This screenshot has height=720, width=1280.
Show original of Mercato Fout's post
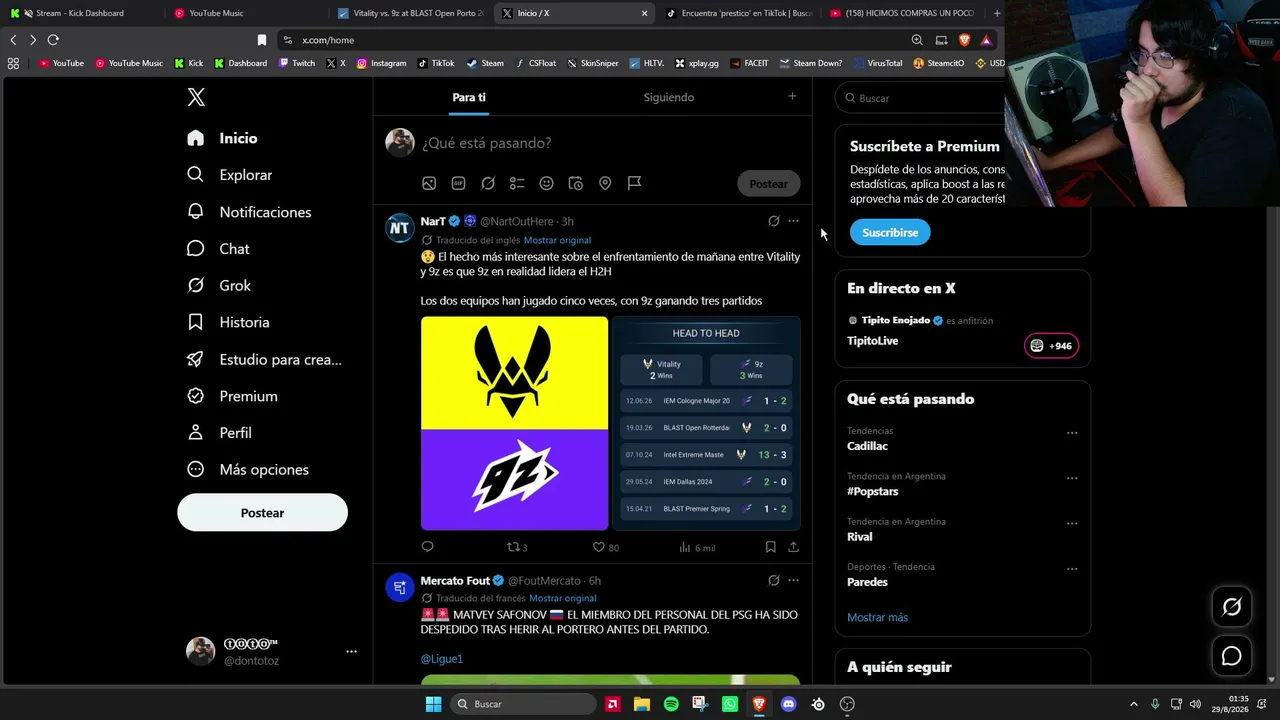point(563,598)
